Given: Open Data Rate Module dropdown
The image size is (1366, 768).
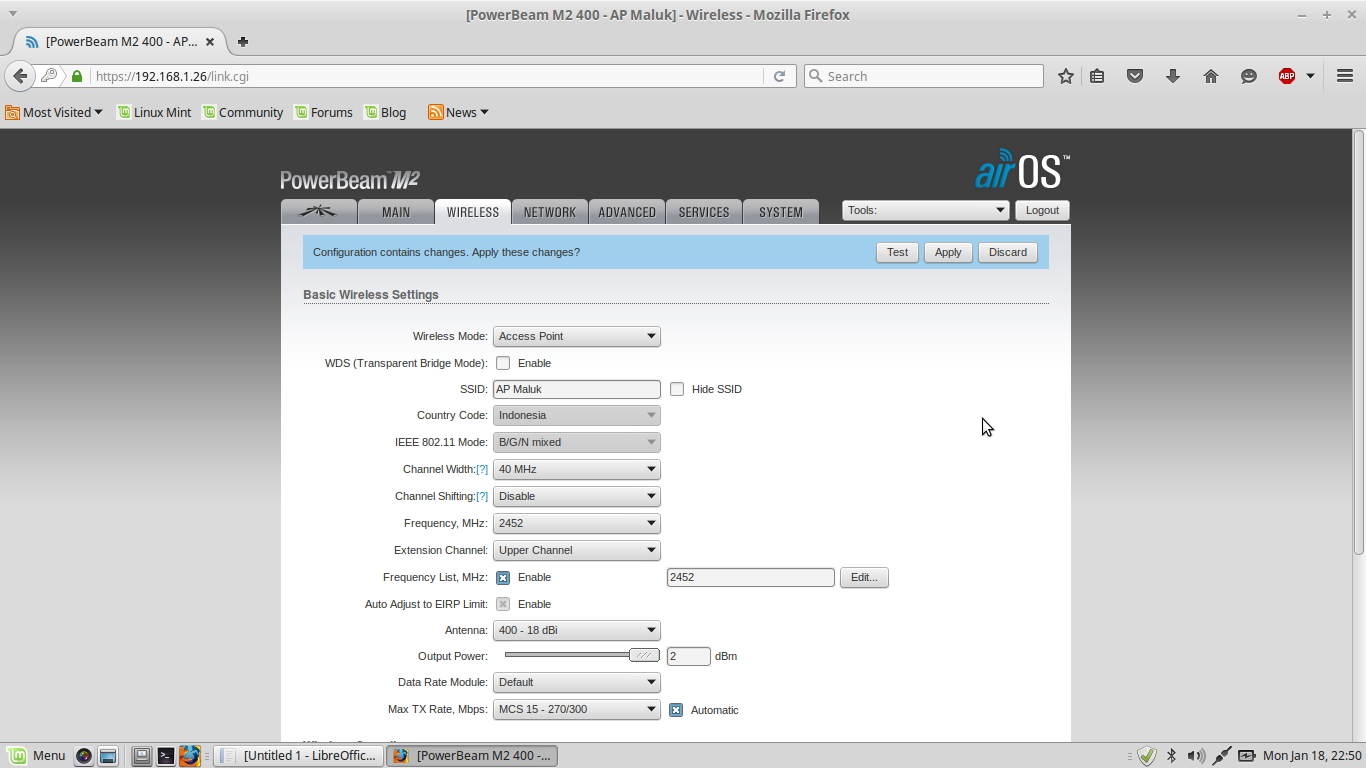Looking at the screenshot, I should (x=577, y=682).
